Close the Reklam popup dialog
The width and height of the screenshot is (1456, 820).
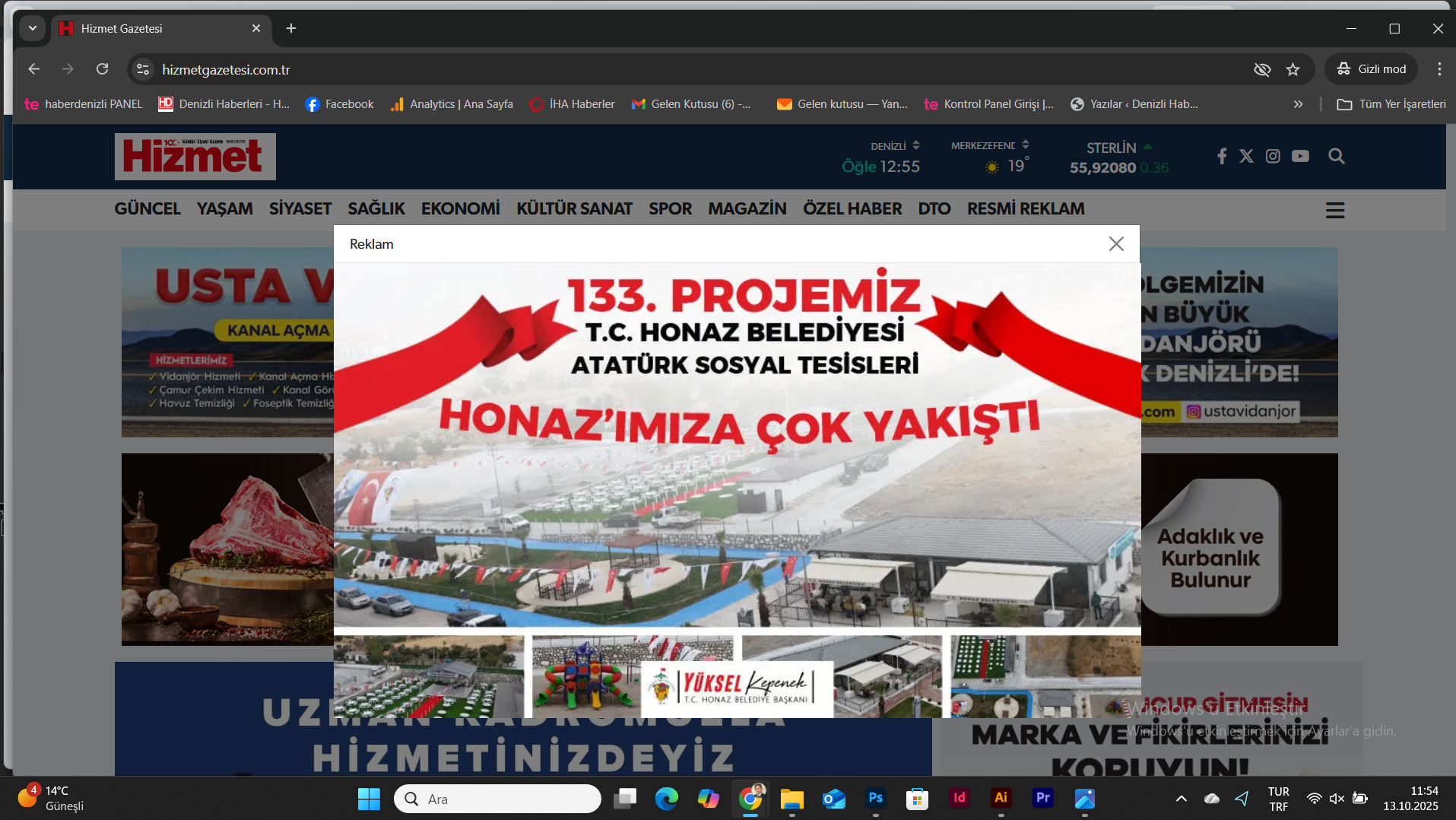tap(1115, 243)
